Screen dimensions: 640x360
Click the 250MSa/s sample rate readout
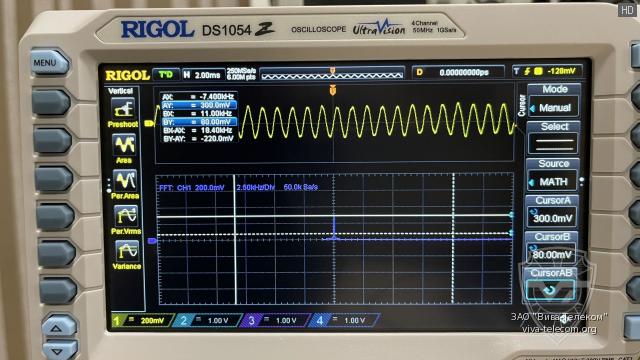tap(241, 71)
